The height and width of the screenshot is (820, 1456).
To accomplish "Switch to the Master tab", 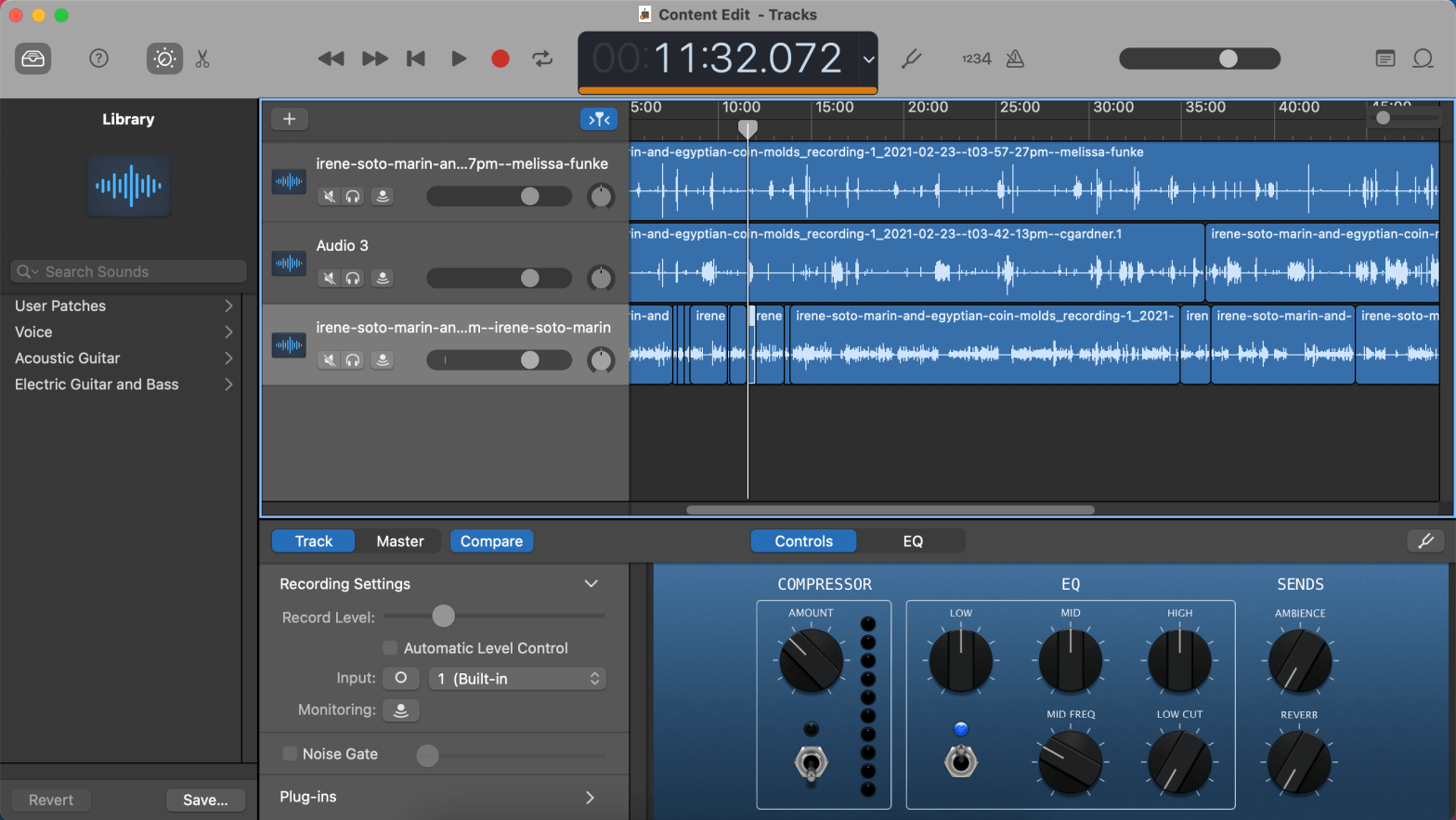I will [x=400, y=541].
